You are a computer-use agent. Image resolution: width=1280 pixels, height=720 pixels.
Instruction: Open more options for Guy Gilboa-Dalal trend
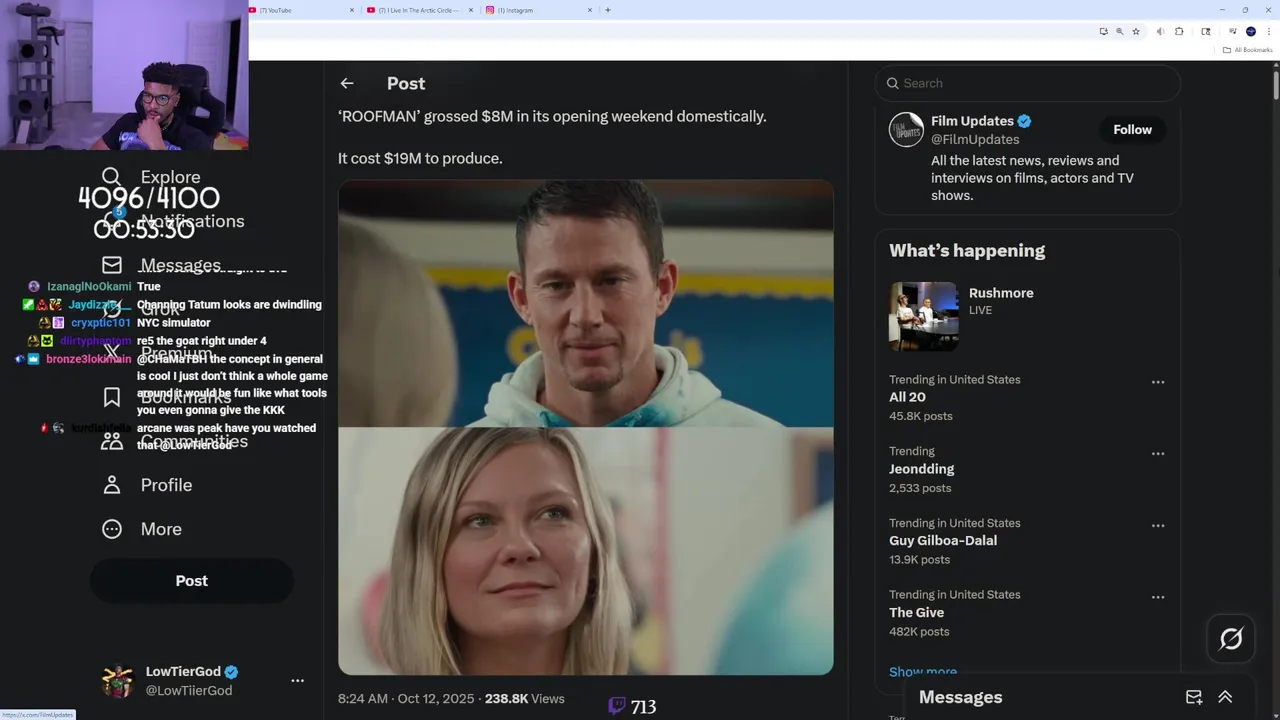point(1158,526)
